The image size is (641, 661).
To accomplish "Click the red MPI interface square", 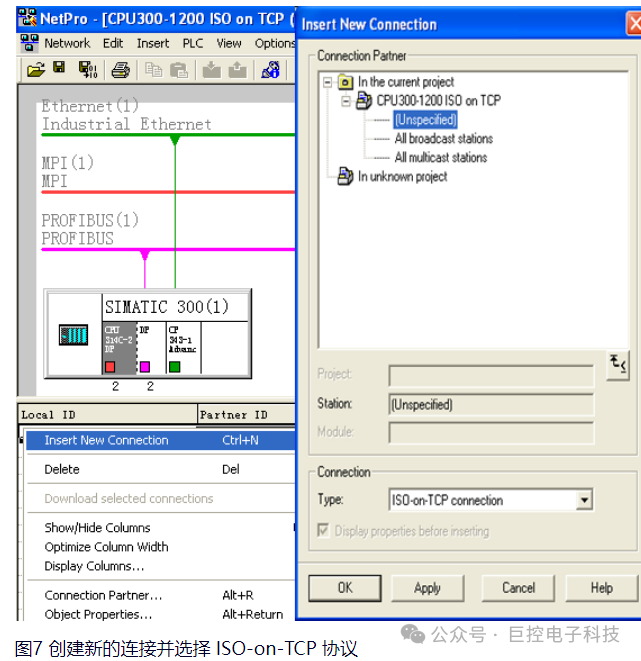I will [110, 367].
